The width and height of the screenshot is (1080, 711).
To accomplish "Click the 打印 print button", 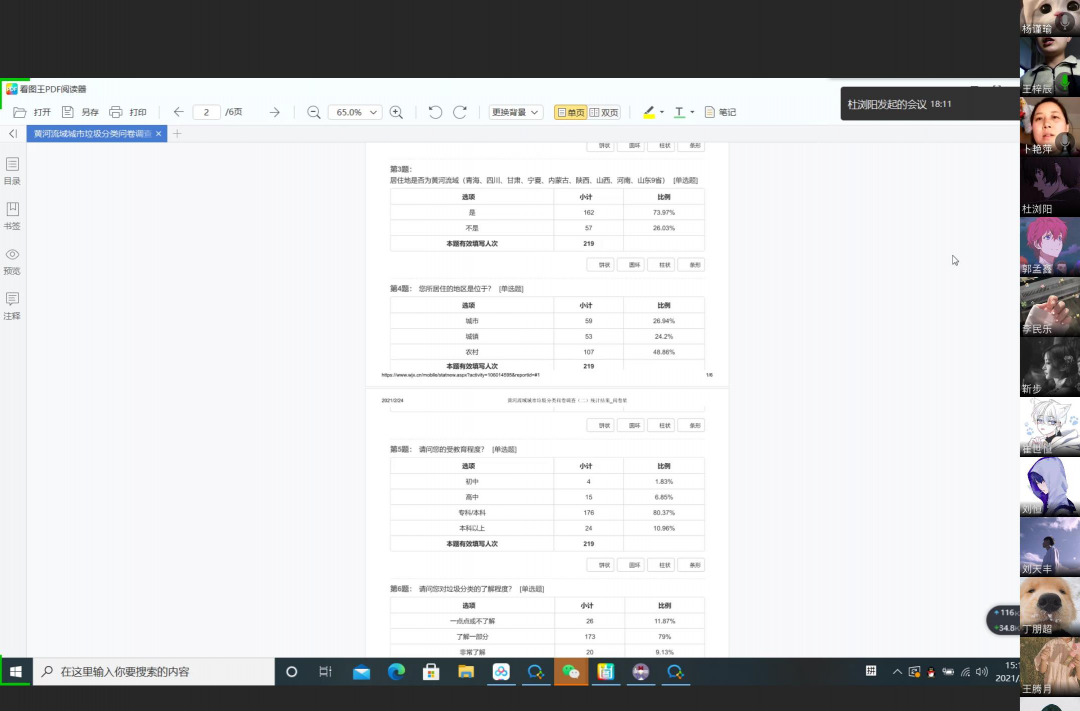I will click(128, 113).
